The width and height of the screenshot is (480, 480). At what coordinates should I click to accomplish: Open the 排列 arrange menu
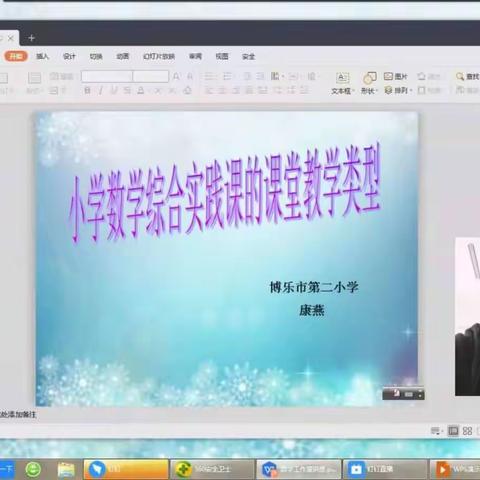[x=398, y=90]
